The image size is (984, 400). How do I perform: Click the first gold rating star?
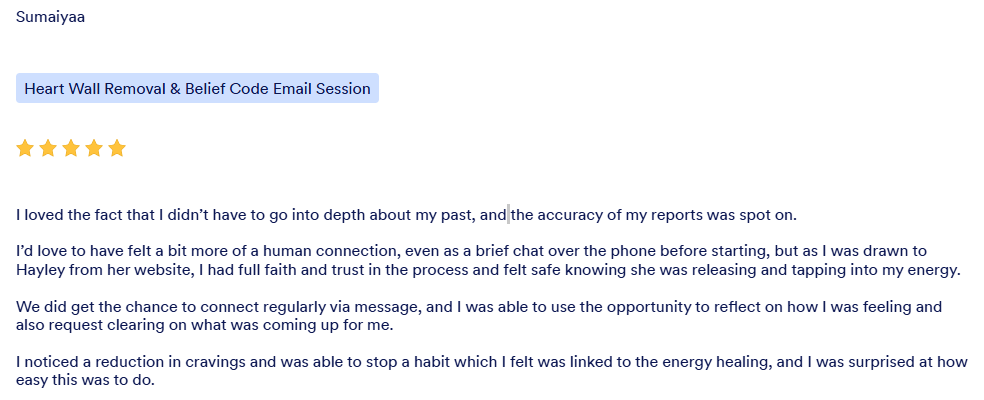pyautogui.click(x=25, y=149)
